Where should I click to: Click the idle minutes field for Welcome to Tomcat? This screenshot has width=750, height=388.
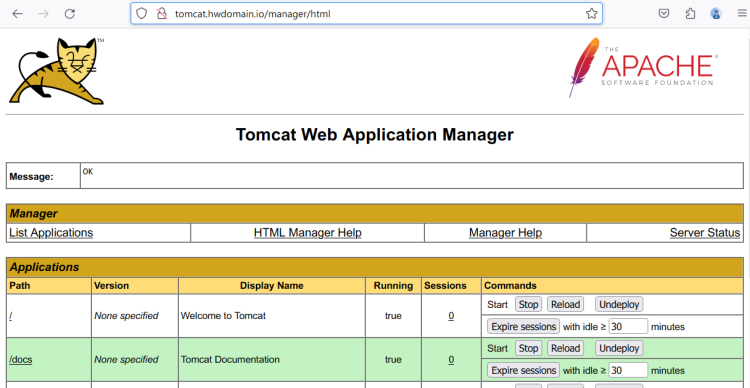tap(629, 326)
